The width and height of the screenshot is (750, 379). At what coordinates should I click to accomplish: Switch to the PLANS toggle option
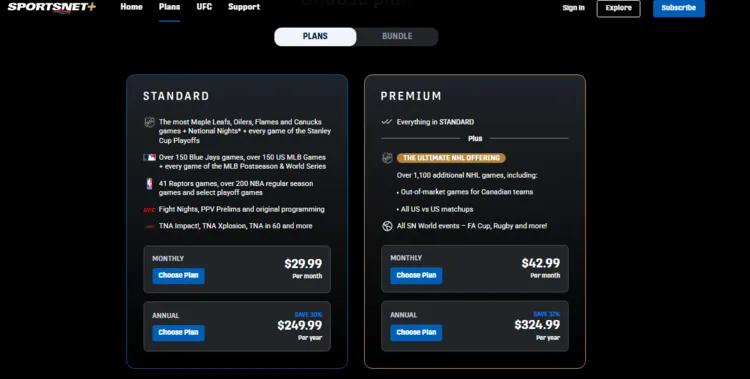click(x=315, y=37)
